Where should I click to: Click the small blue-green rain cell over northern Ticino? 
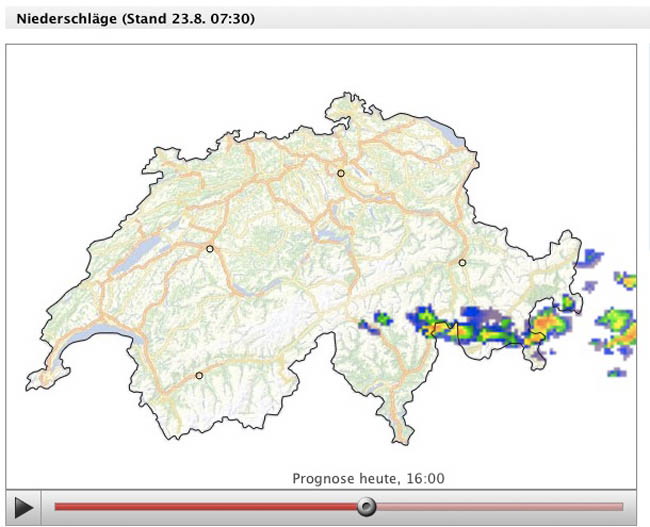click(383, 318)
